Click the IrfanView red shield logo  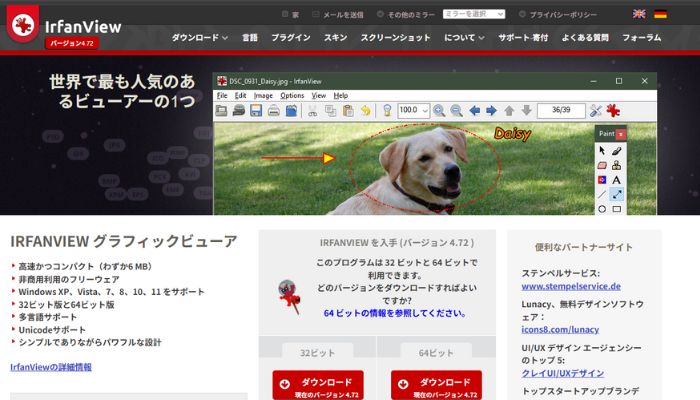point(23,24)
